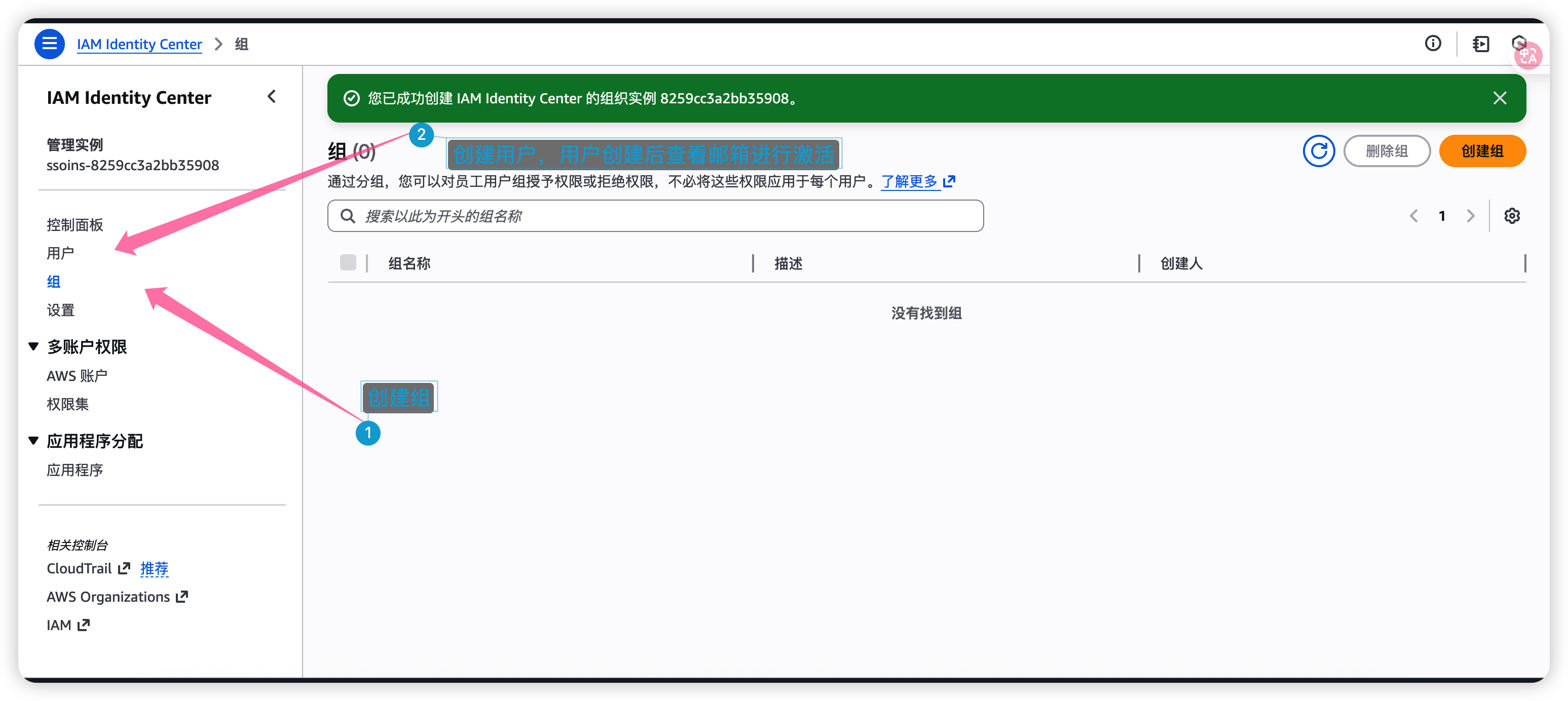Open 应用程序 in the sidebar
The height and width of the screenshot is (701, 1568).
click(x=75, y=470)
